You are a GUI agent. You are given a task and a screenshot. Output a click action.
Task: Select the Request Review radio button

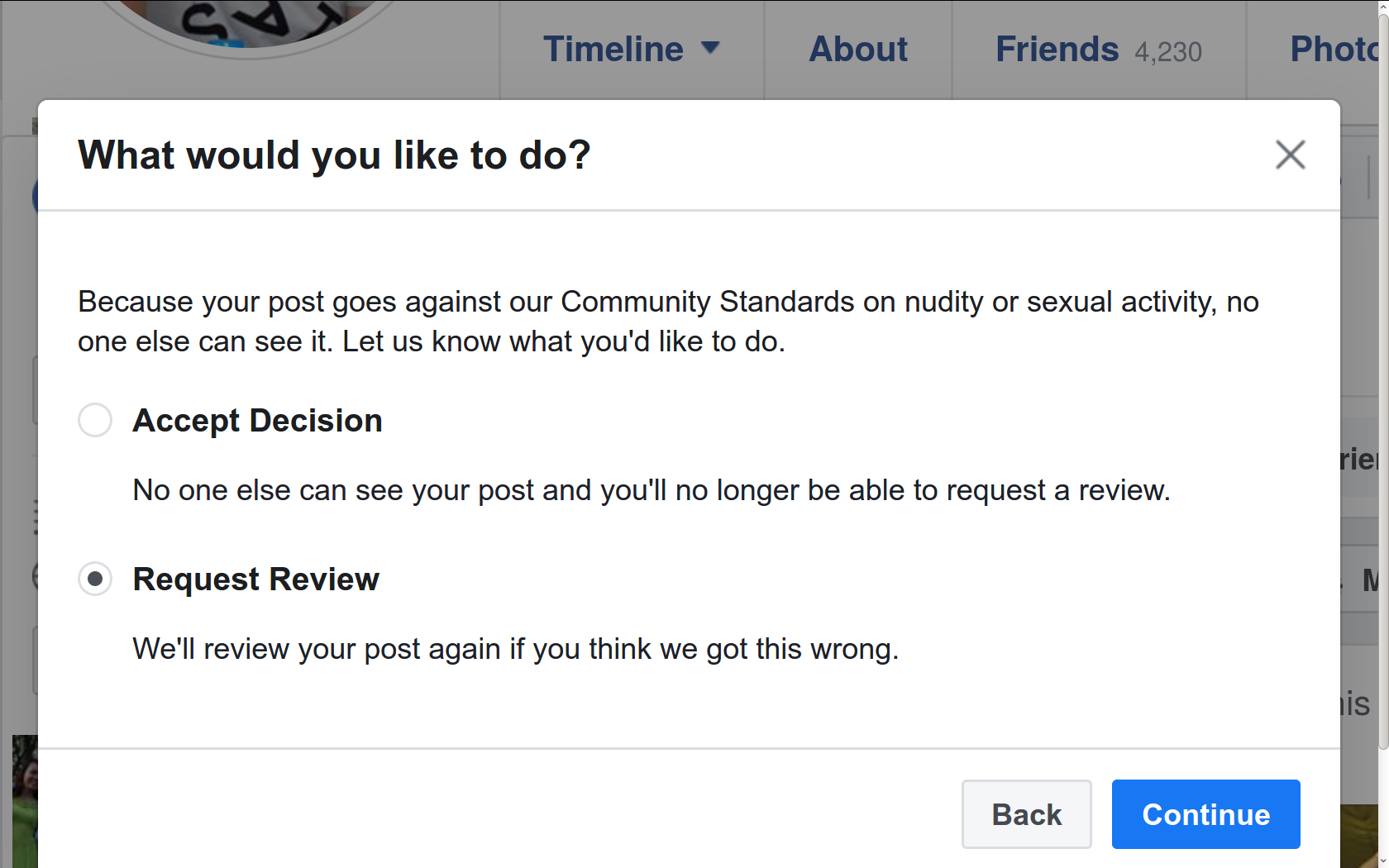[95, 579]
